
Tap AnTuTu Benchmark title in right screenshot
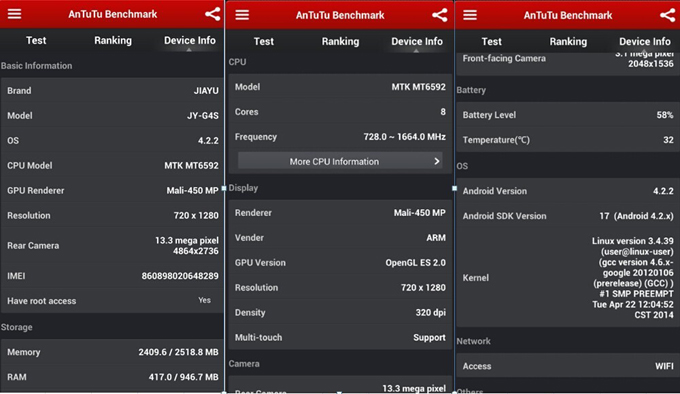point(568,15)
